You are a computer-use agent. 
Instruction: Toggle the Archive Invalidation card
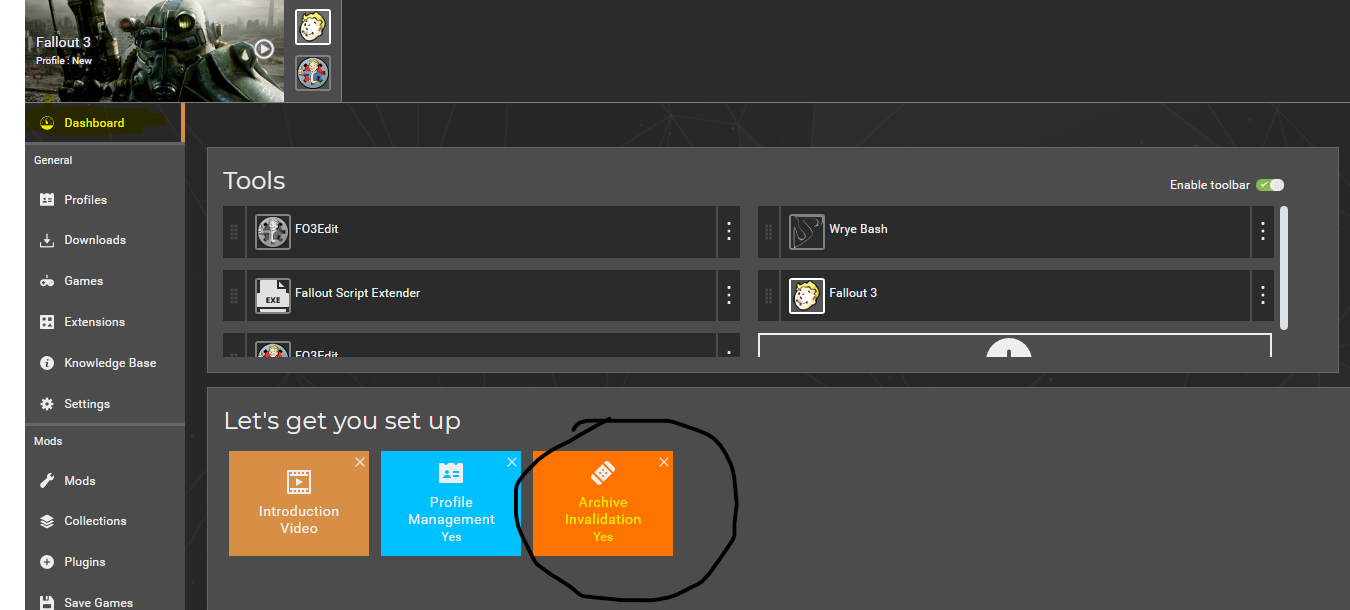603,503
